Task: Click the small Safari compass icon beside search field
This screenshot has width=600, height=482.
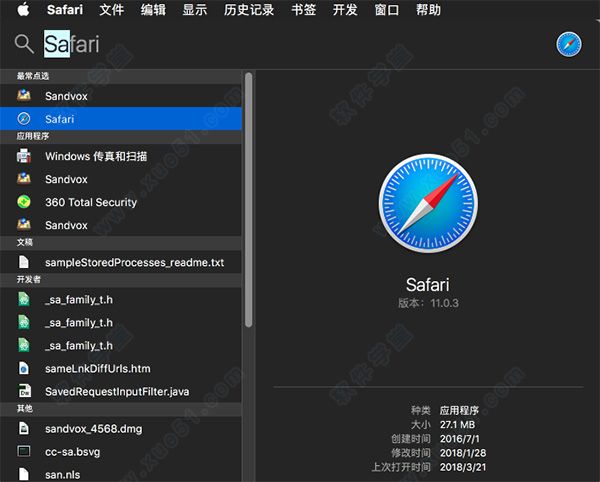Action: pos(569,44)
